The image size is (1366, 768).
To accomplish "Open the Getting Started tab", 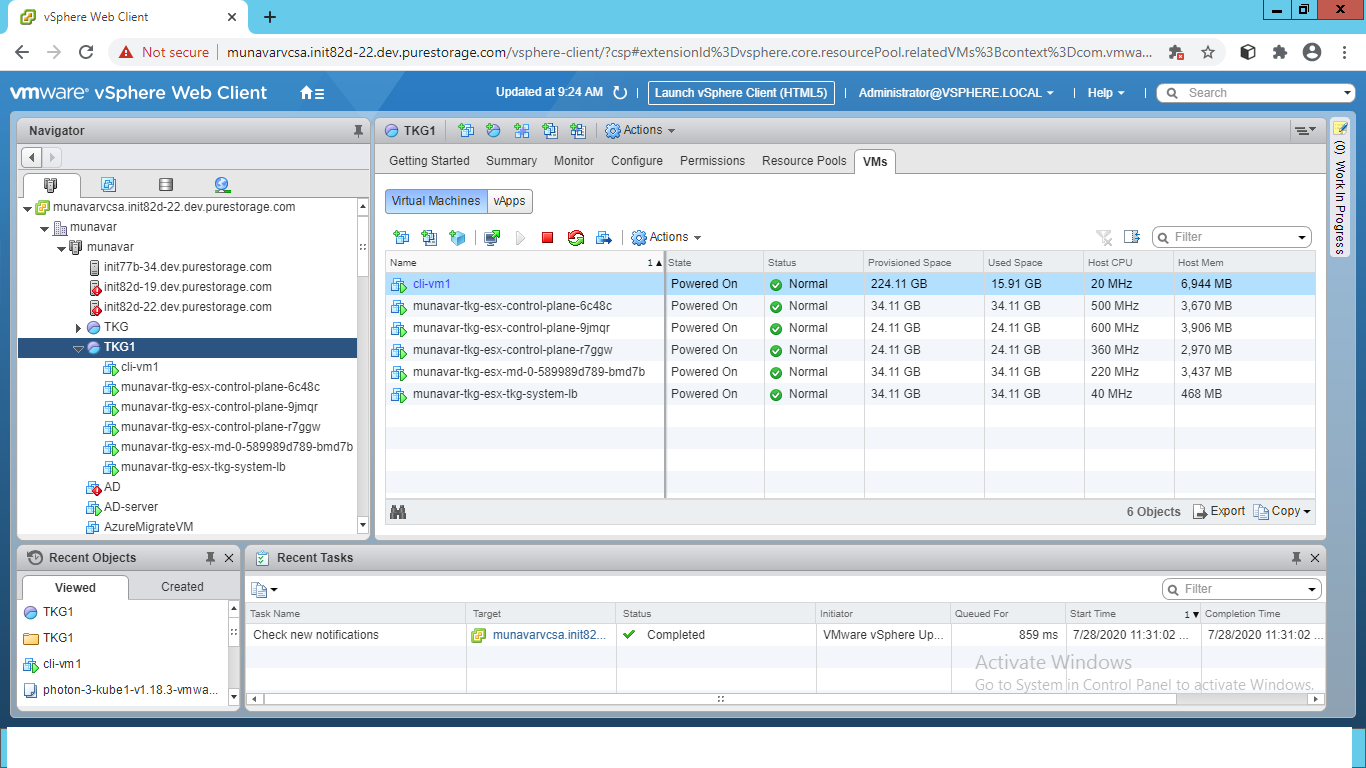I will point(429,161).
